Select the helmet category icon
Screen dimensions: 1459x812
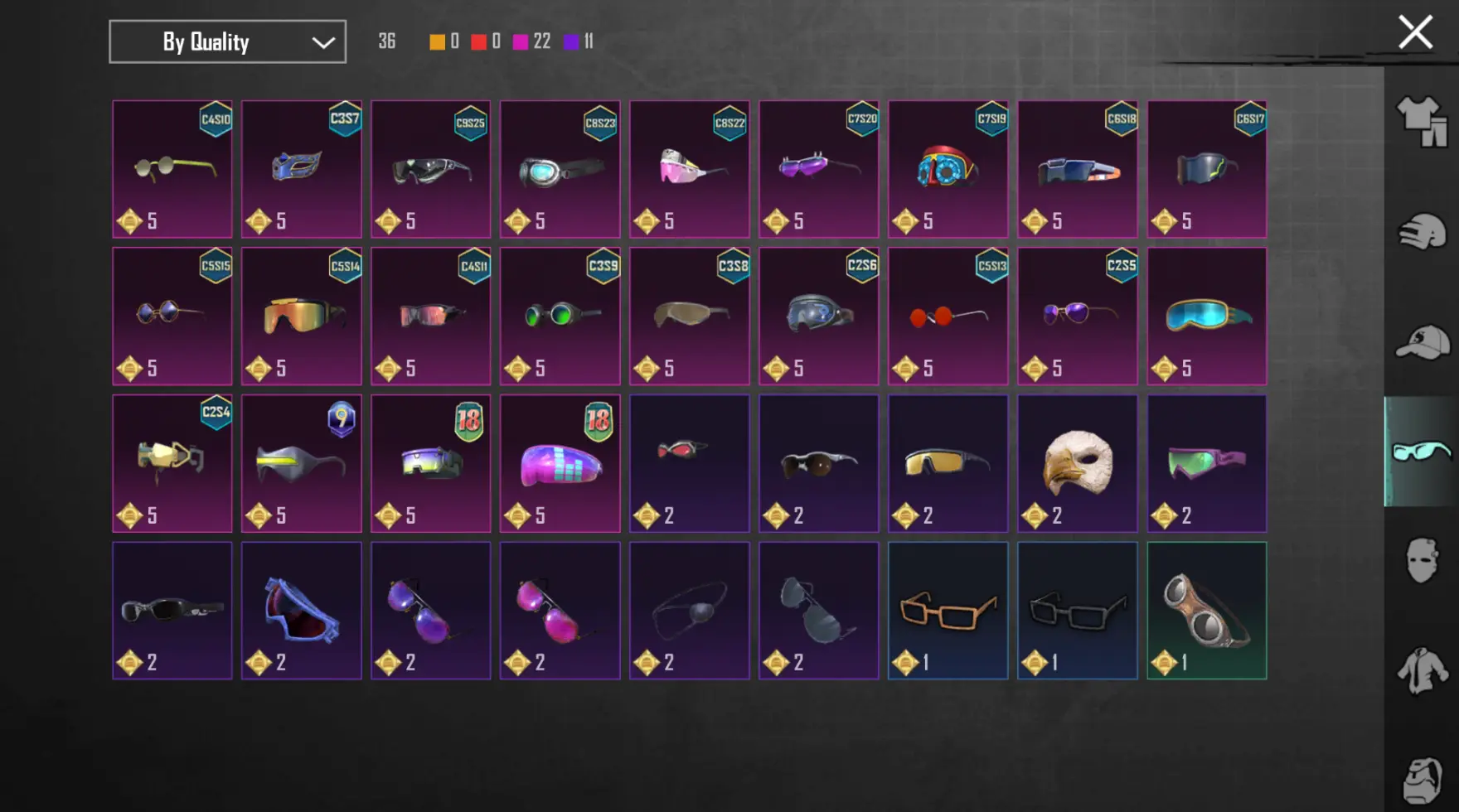1423,232
